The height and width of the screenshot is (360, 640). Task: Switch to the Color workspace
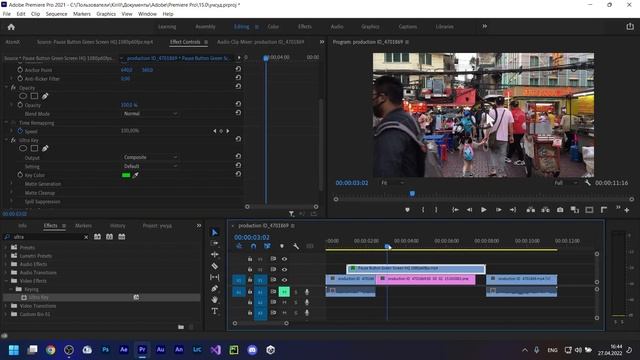point(273,27)
